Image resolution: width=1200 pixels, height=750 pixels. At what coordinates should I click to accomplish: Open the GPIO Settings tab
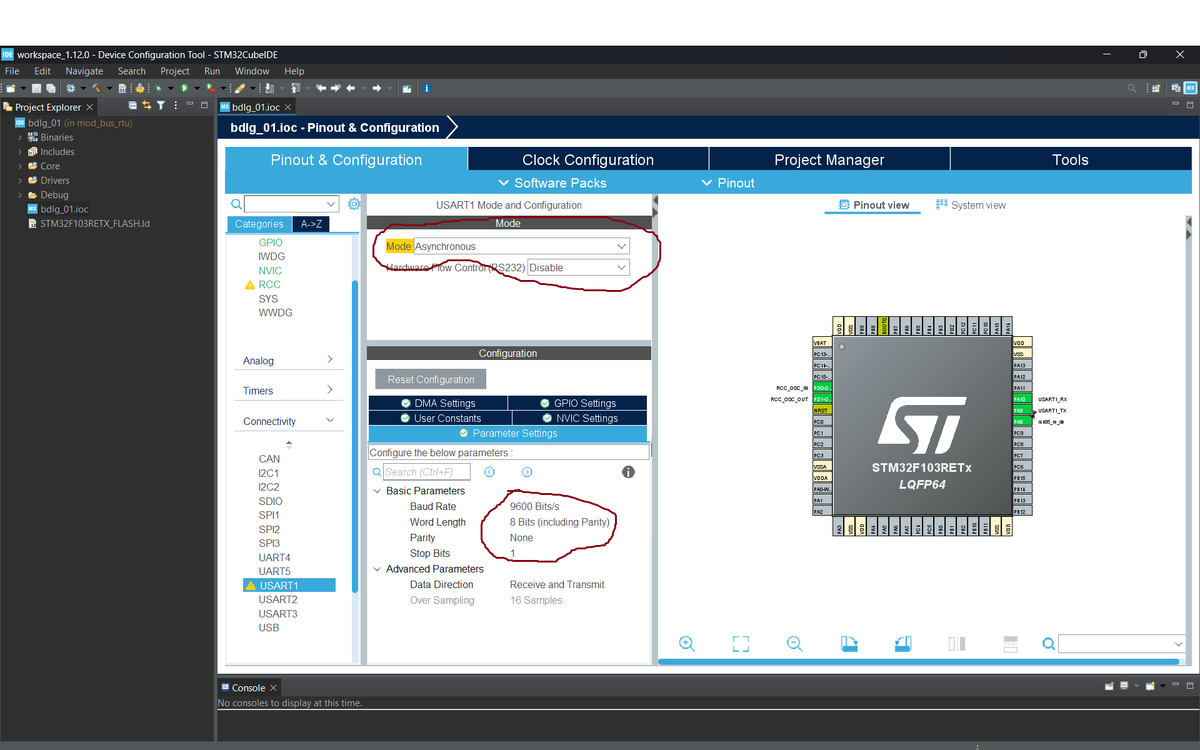click(x=578, y=403)
